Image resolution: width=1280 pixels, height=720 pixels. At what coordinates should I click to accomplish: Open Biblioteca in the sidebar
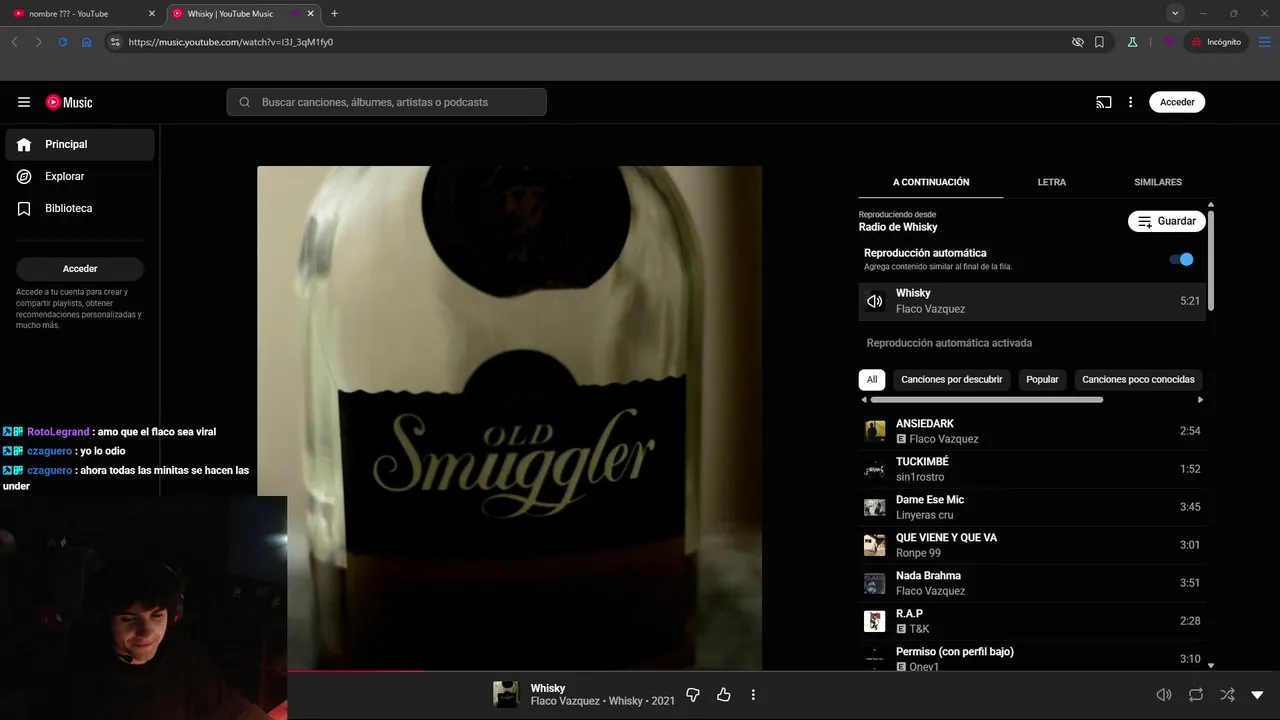(80, 208)
